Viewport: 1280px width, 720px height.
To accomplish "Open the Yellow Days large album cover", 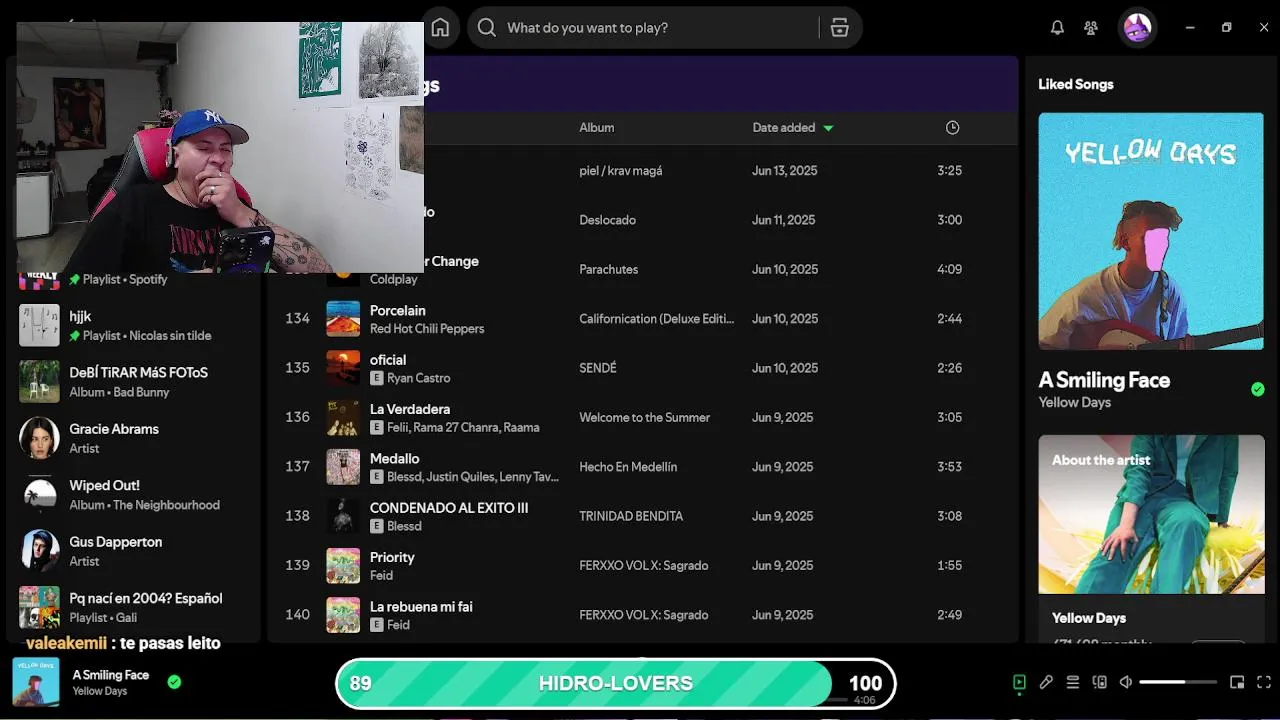I will point(1151,231).
